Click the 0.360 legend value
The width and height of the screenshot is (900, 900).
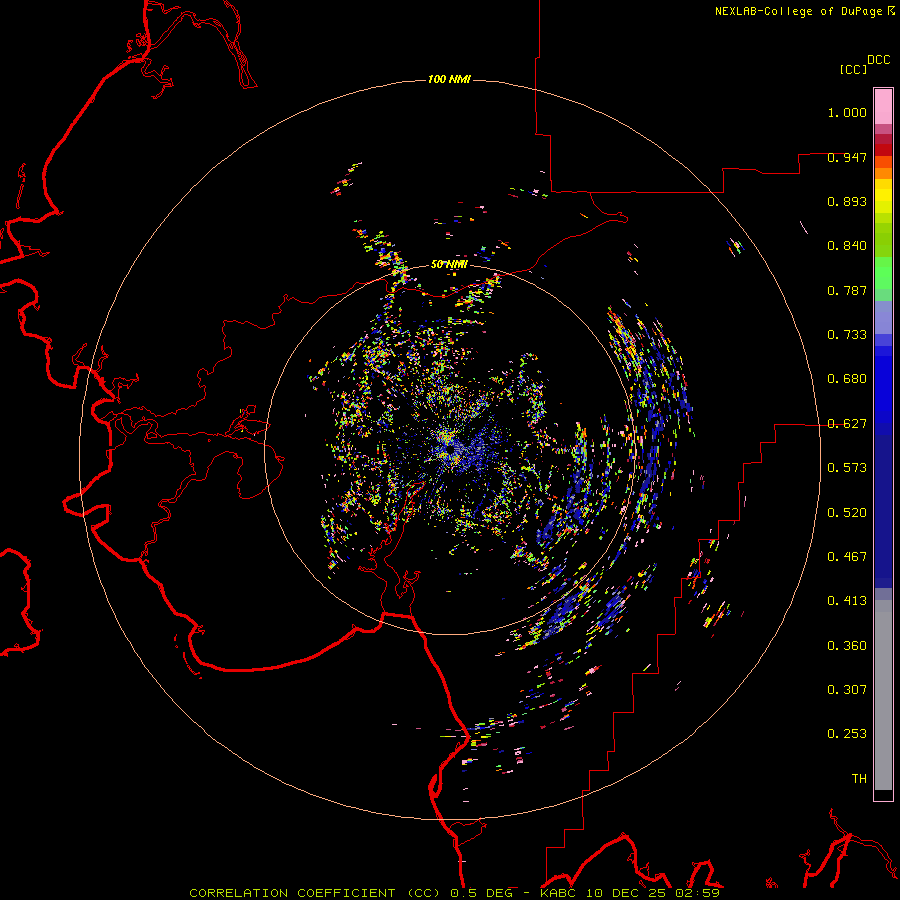tap(847, 646)
